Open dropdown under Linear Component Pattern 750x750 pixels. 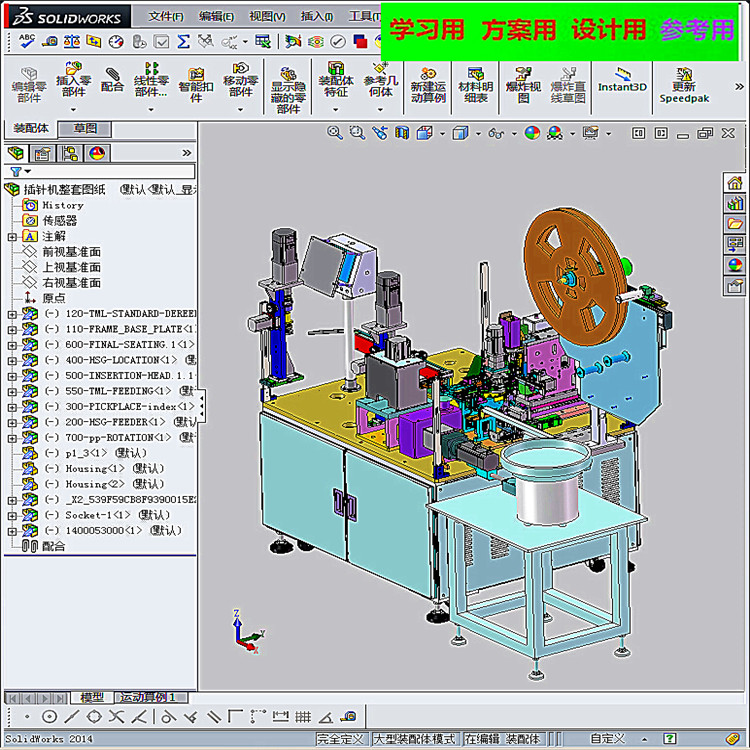(151, 110)
